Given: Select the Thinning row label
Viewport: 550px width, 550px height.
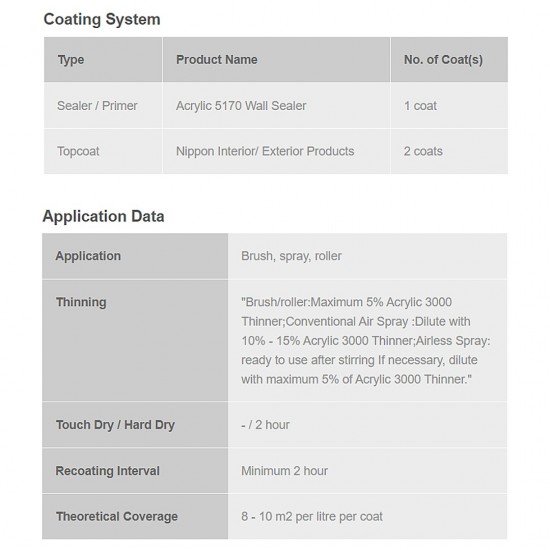Looking at the screenshot, I should [81, 302].
